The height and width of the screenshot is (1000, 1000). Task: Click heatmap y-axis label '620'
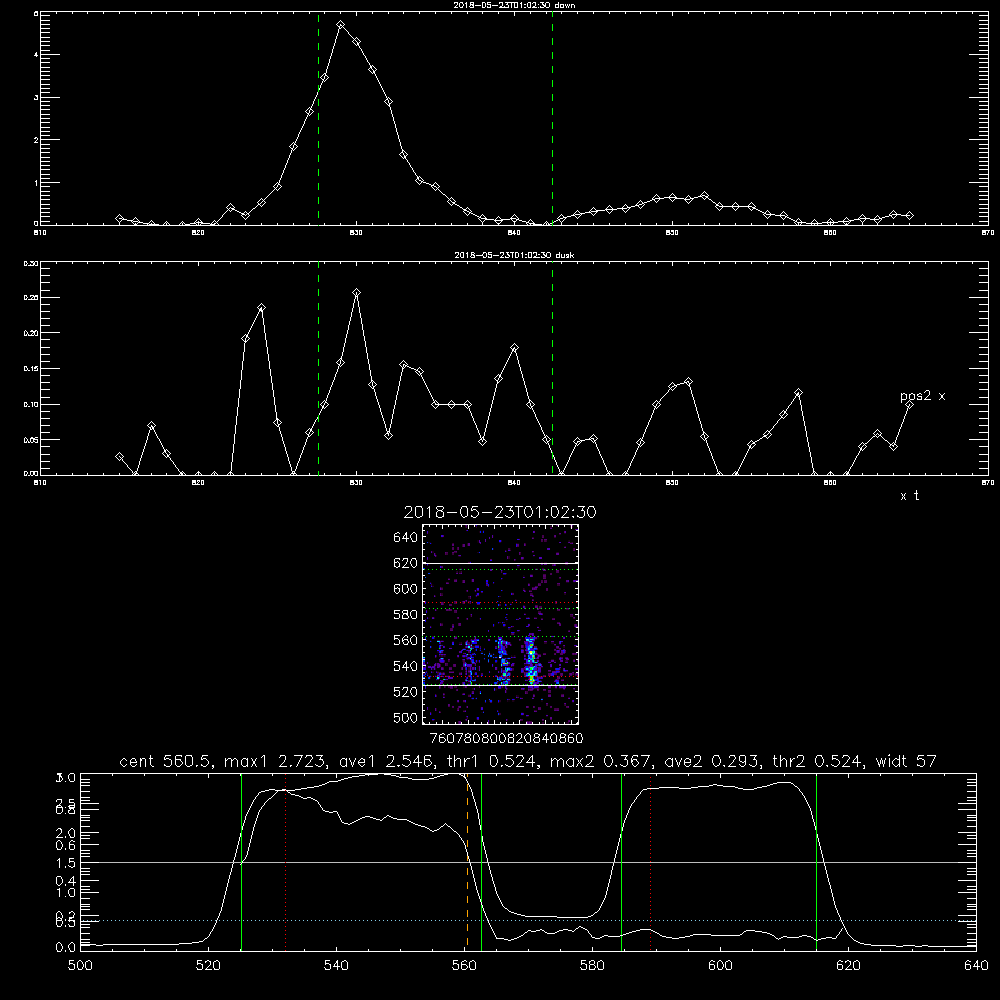(406, 563)
